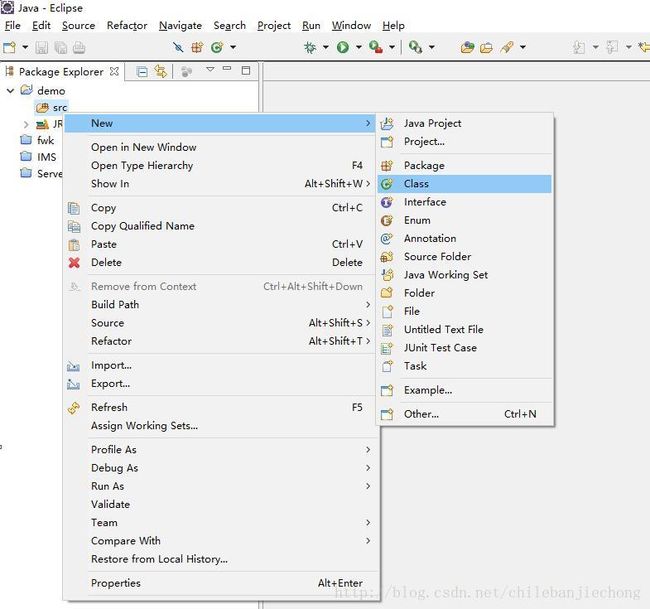Click Restore from Local History entry
The image size is (650, 609).
220,559
